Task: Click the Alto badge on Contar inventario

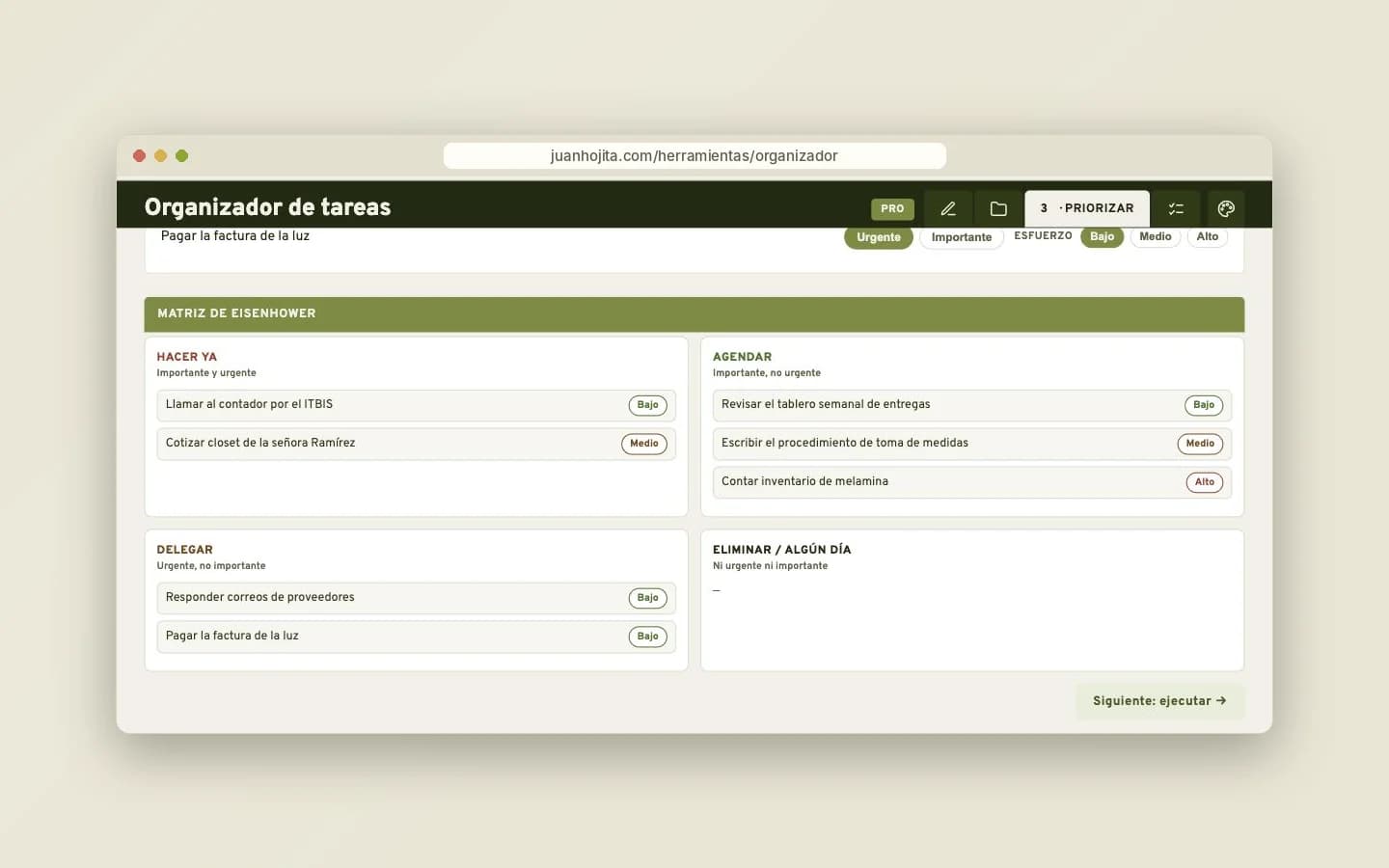Action: coord(1205,482)
